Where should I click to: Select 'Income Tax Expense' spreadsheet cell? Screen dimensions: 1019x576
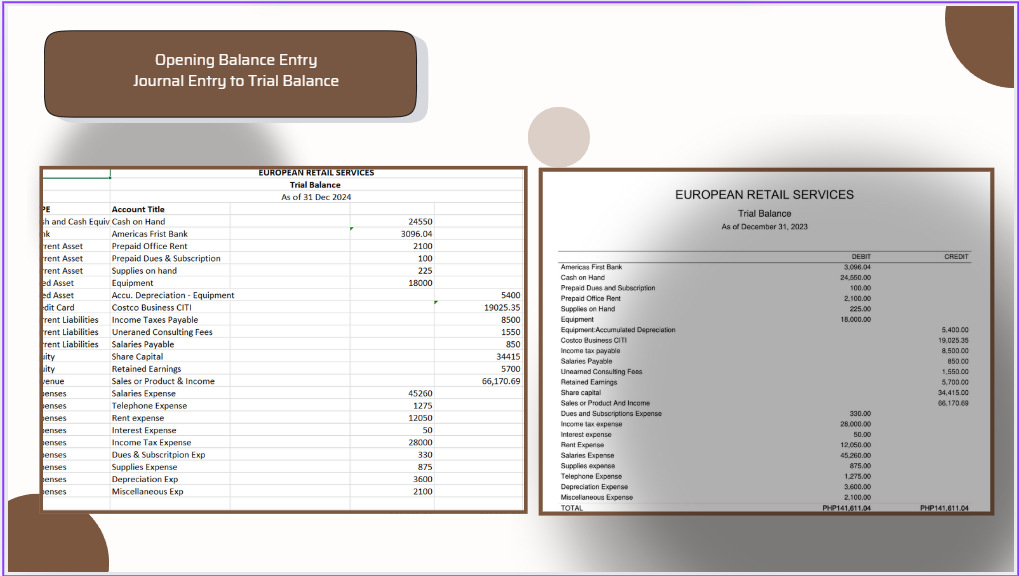151,443
